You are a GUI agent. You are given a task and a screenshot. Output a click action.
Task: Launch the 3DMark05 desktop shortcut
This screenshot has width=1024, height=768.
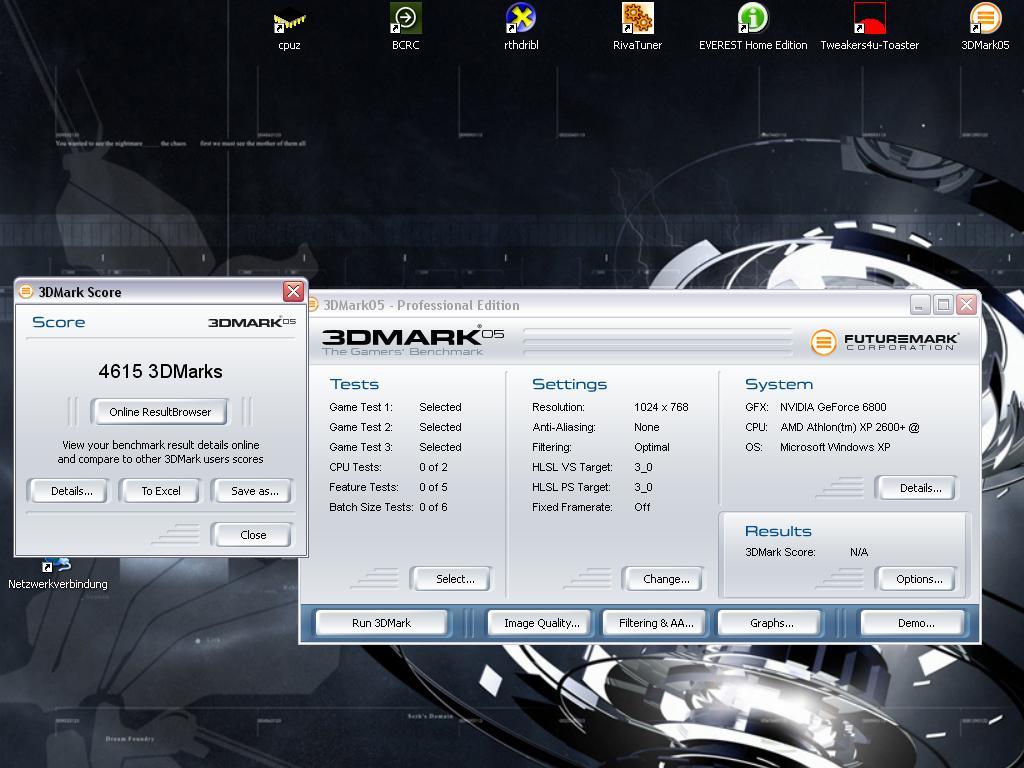[985, 26]
